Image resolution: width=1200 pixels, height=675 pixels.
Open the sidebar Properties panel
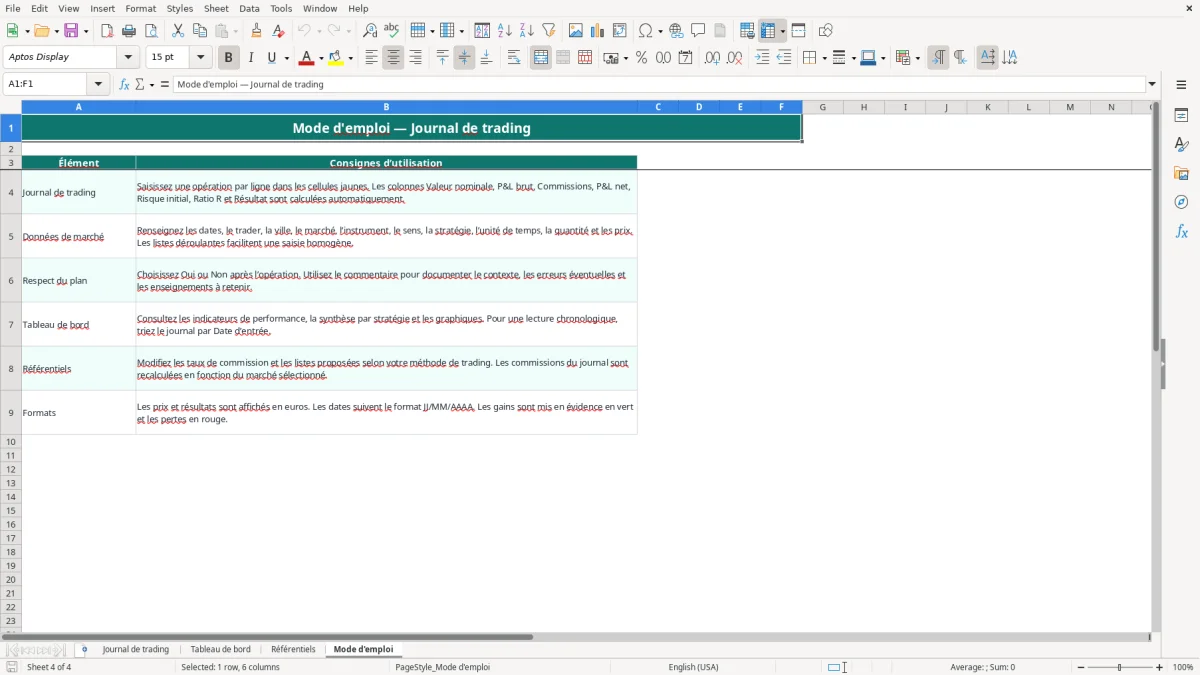point(1181,116)
